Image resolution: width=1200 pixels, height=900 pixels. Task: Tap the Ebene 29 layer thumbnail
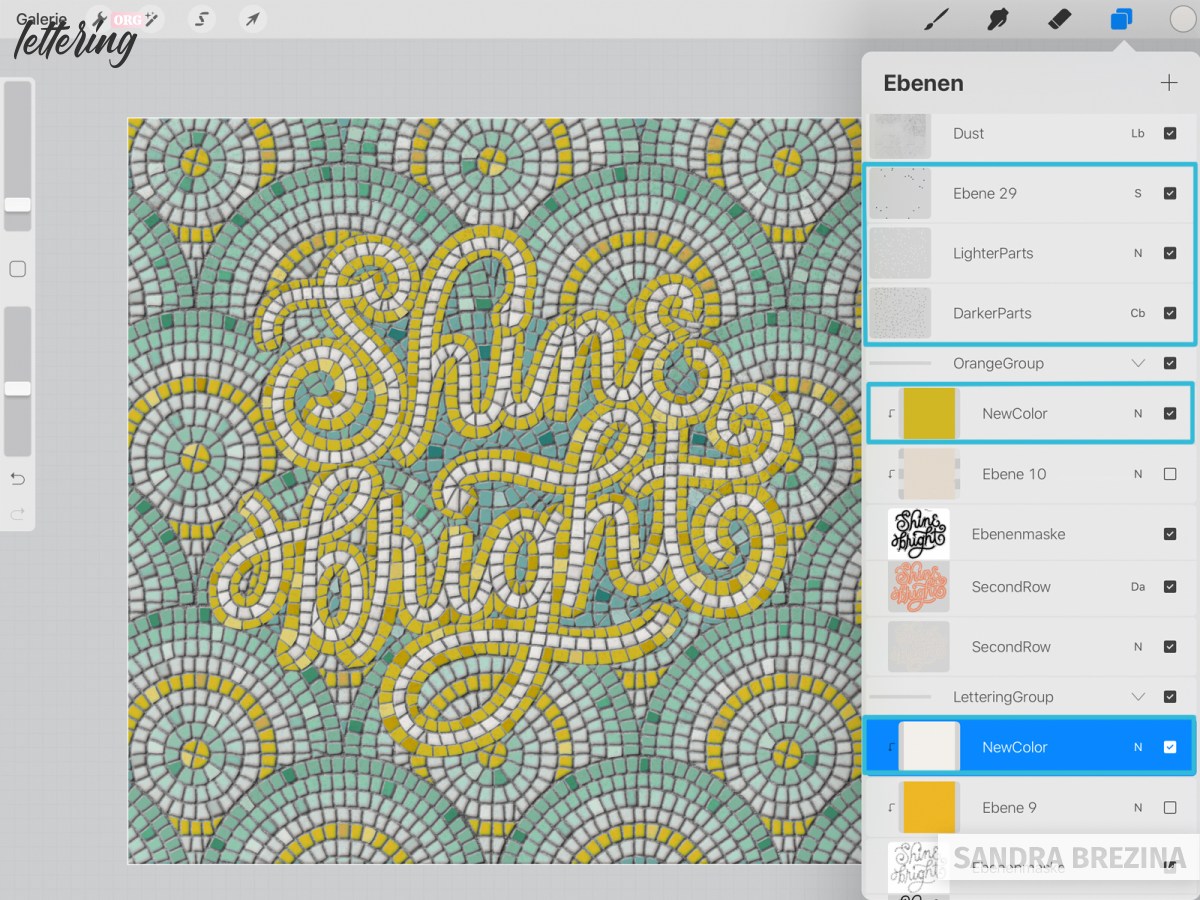click(900, 193)
